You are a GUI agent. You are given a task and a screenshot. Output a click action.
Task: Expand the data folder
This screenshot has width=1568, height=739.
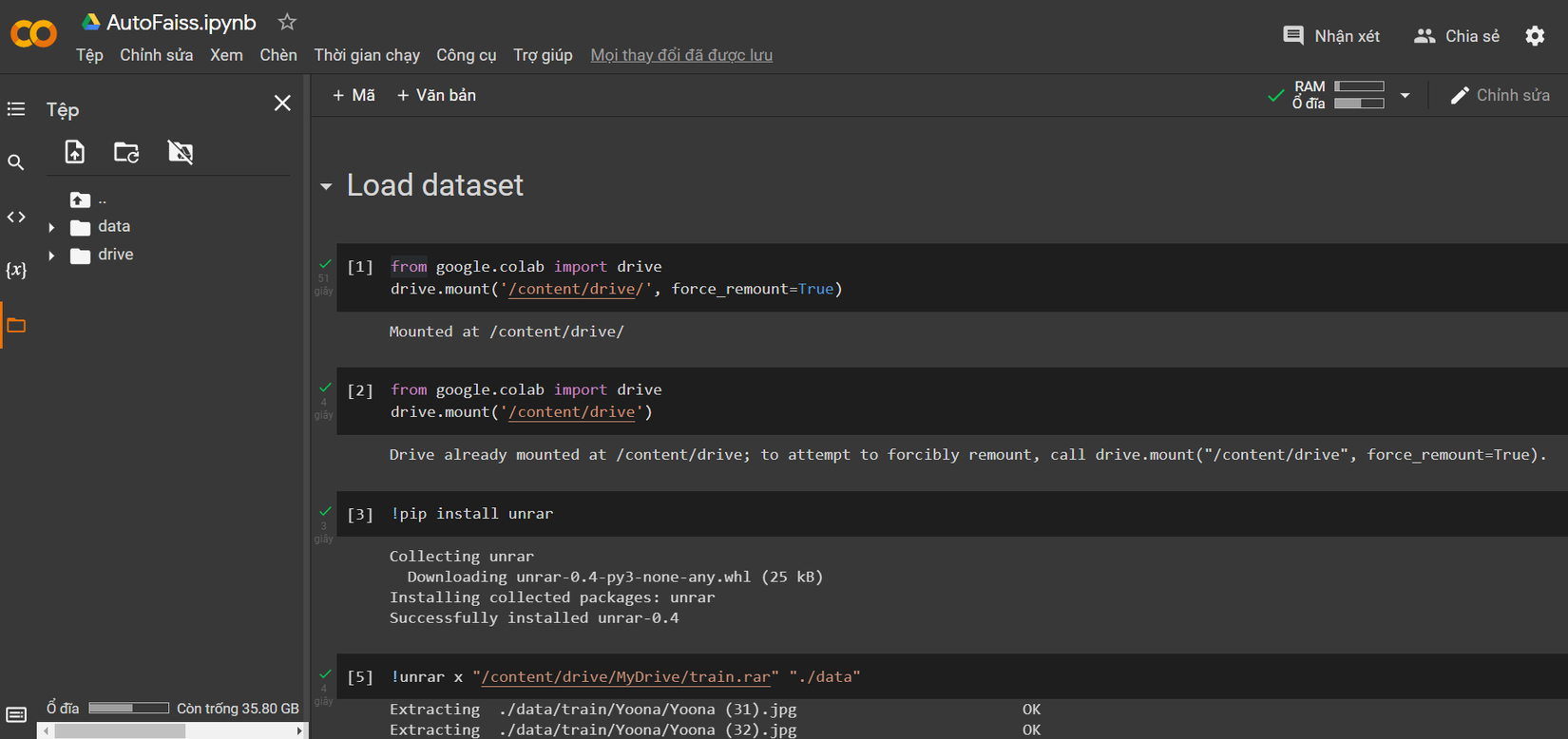click(51, 228)
